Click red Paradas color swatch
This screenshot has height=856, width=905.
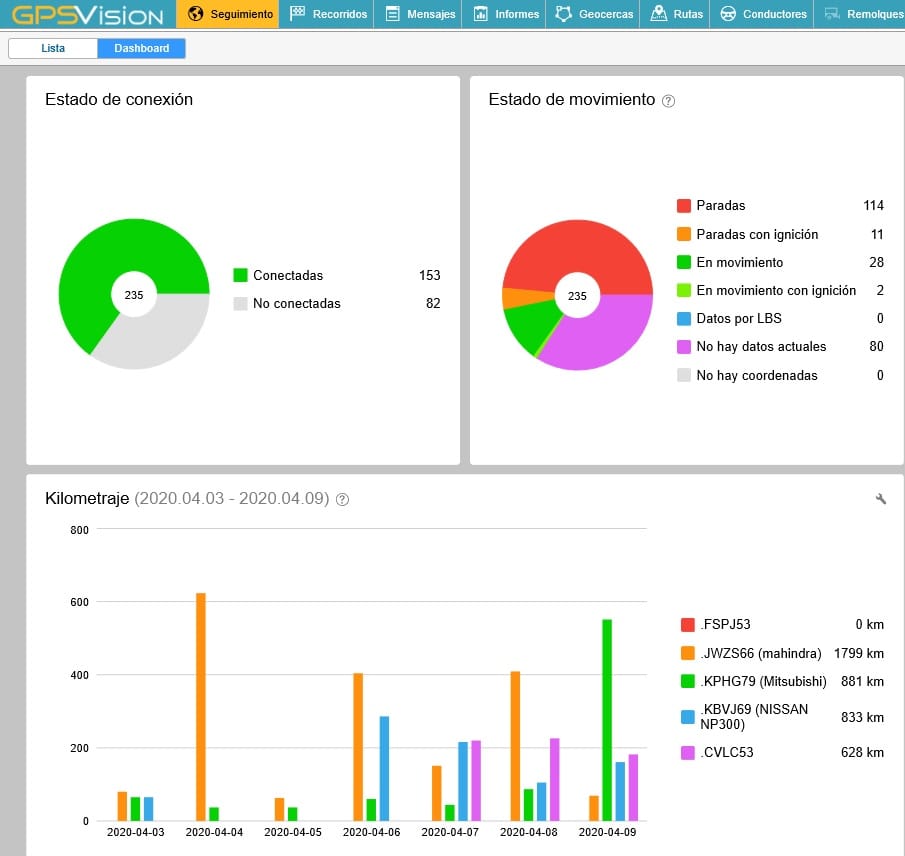684,206
